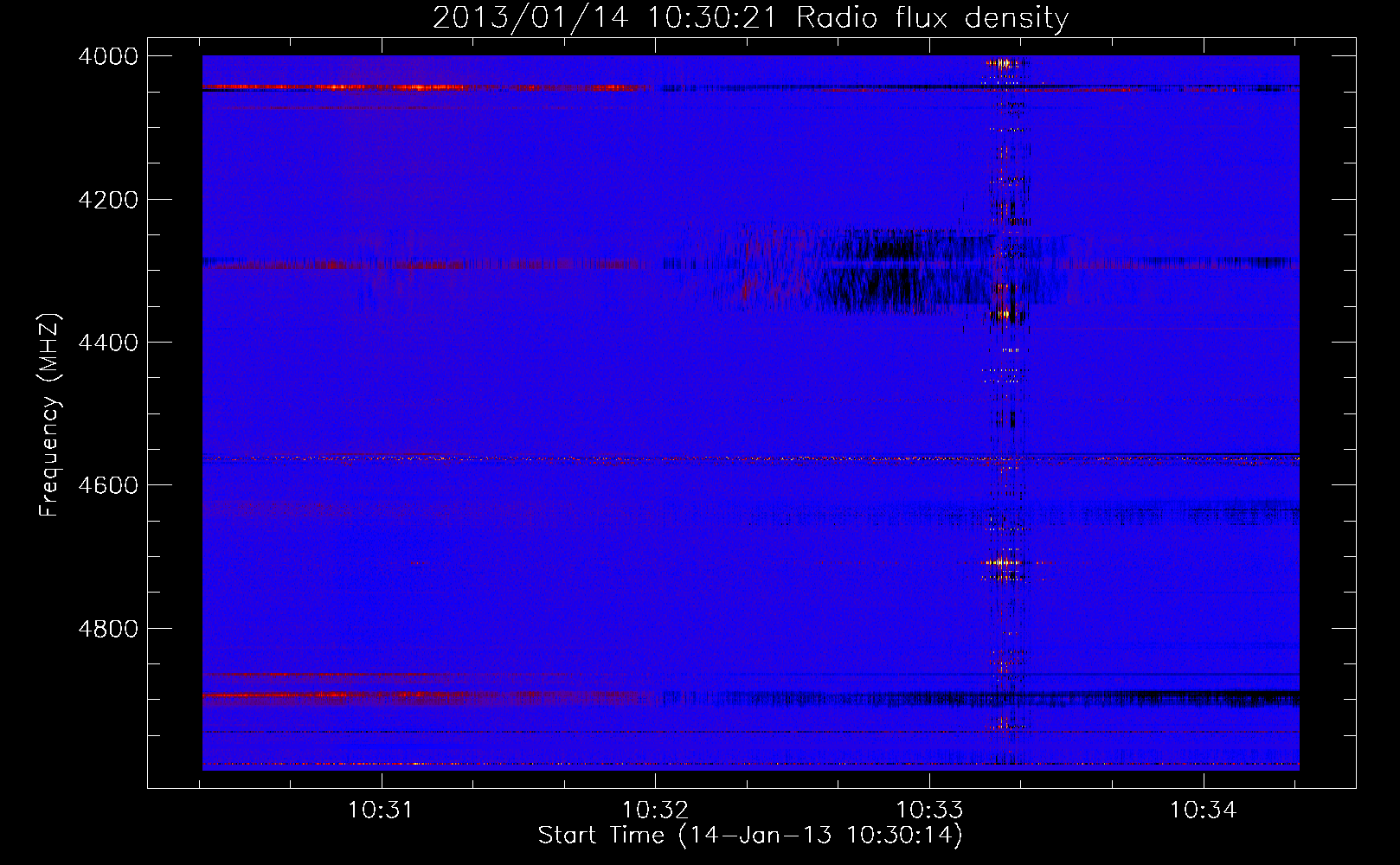This screenshot has height=865, width=1400.
Task: Click the 10:32 time tick label
Action: click(656, 811)
